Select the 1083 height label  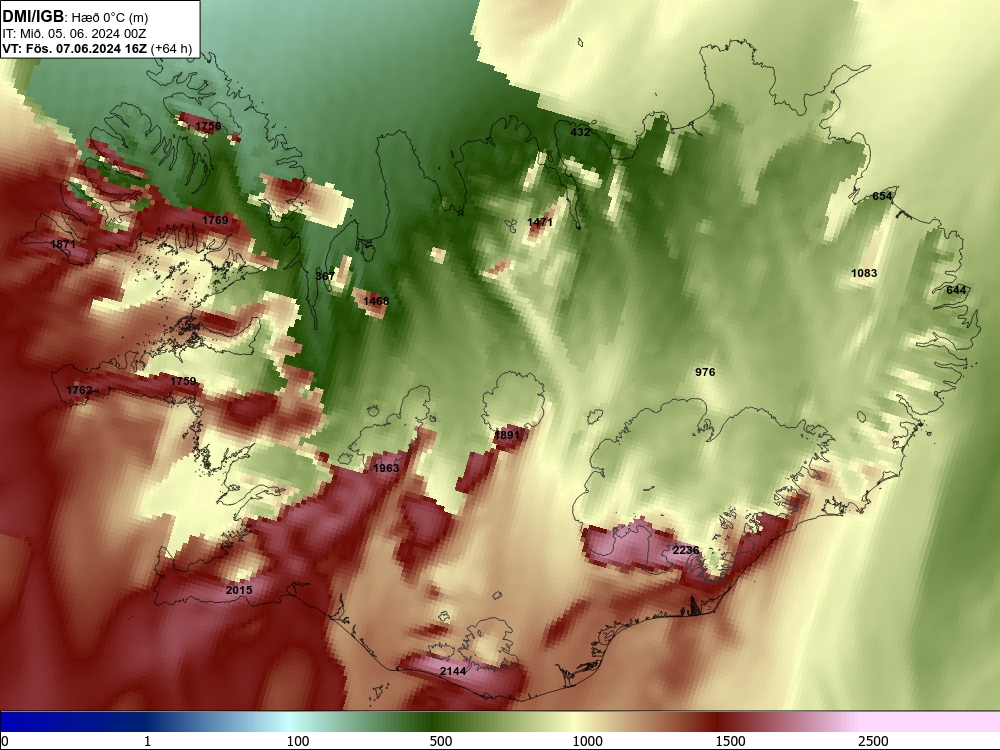(864, 273)
